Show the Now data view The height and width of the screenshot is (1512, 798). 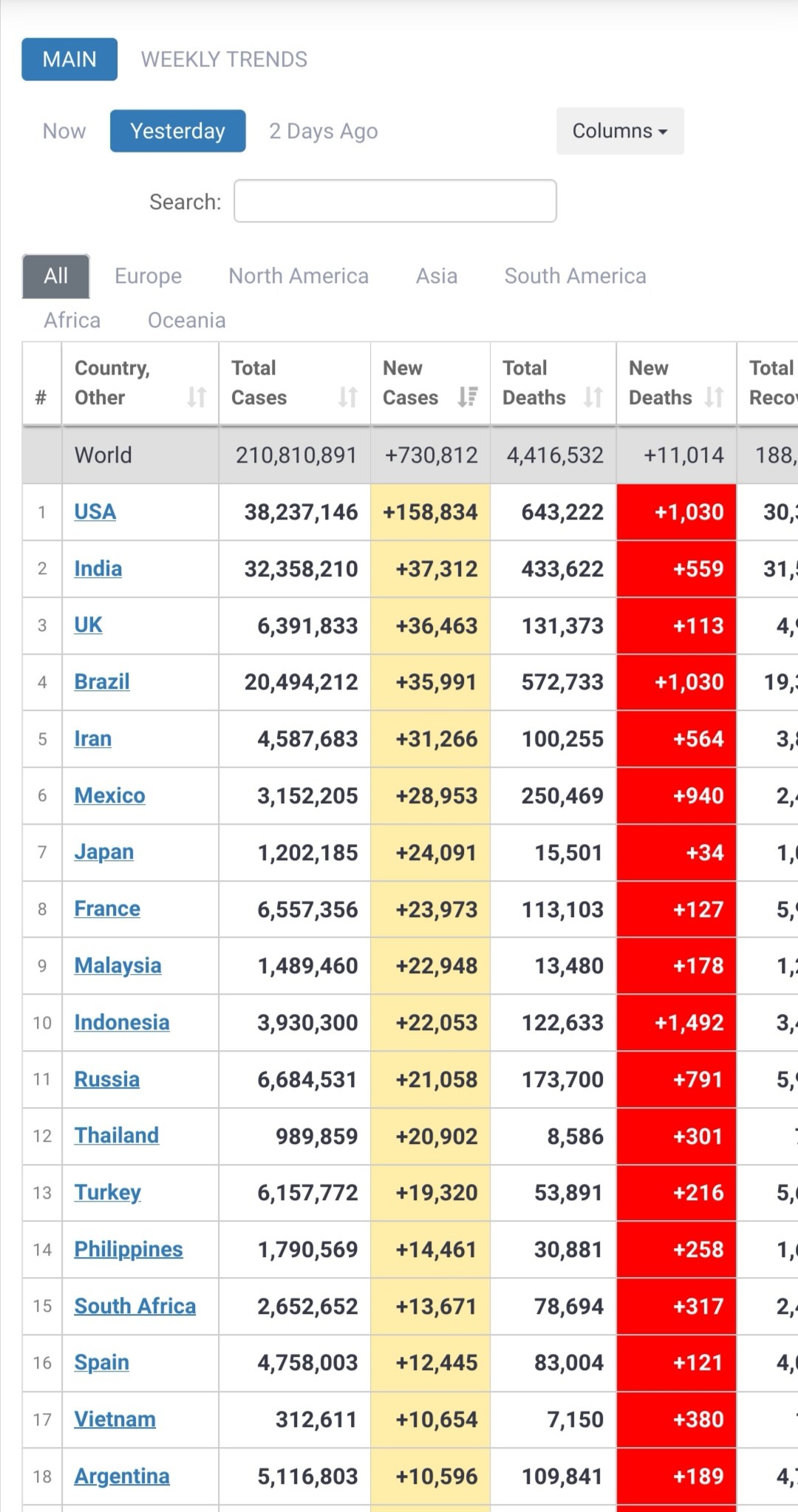tap(64, 131)
